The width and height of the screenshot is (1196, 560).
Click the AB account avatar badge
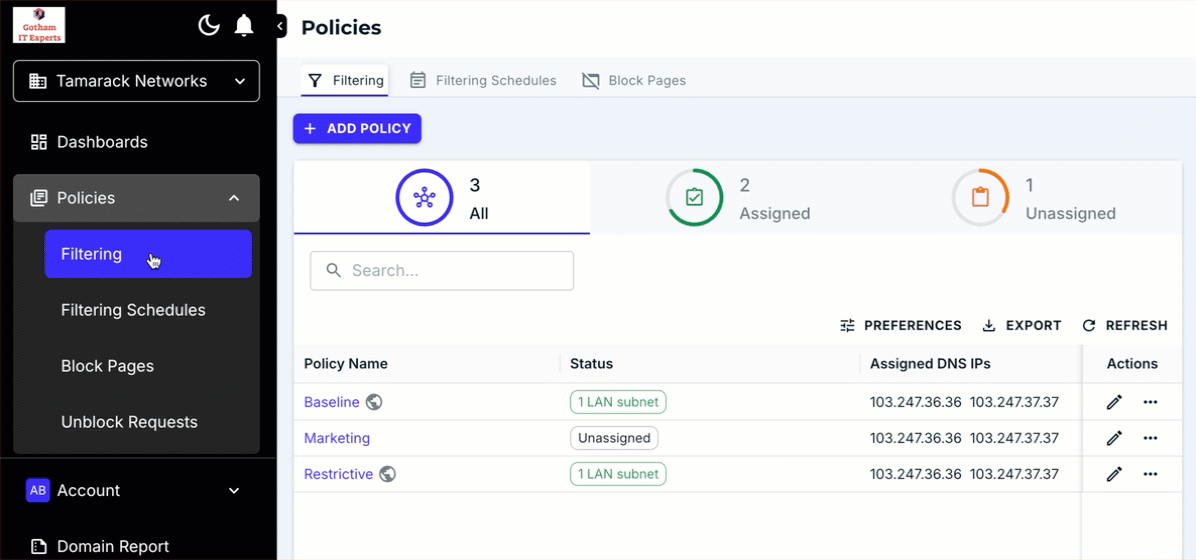pyautogui.click(x=37, y=491)
